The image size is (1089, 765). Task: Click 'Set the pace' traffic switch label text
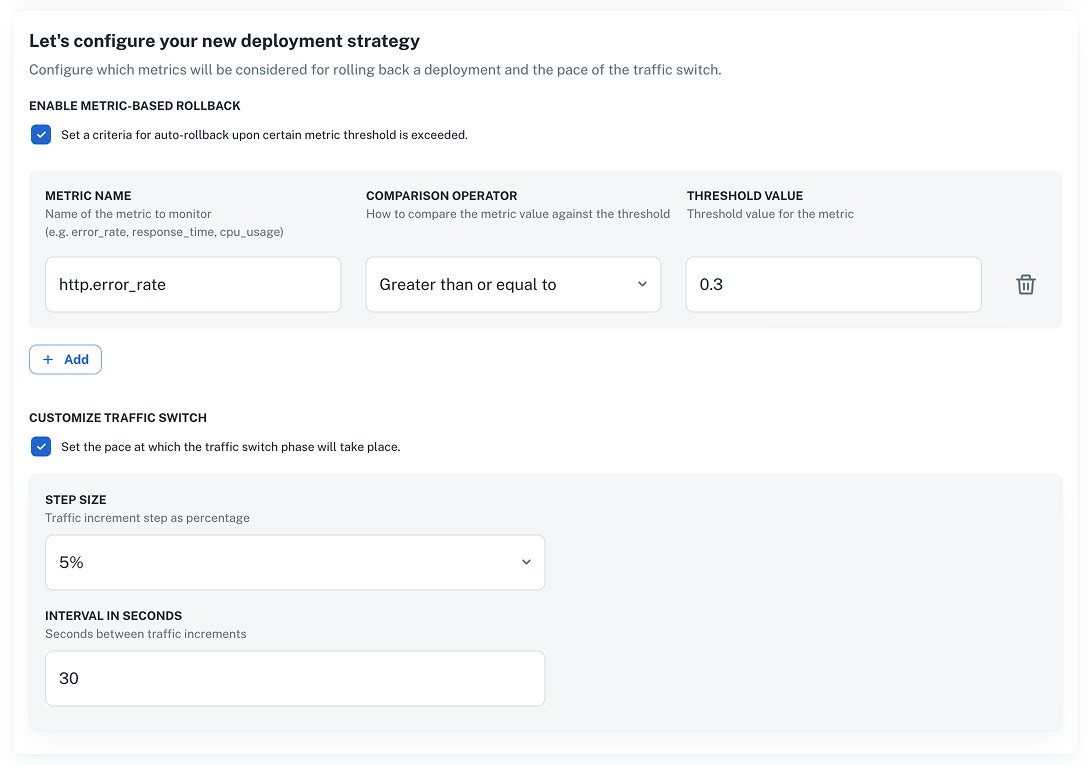(x=230, y=447)
